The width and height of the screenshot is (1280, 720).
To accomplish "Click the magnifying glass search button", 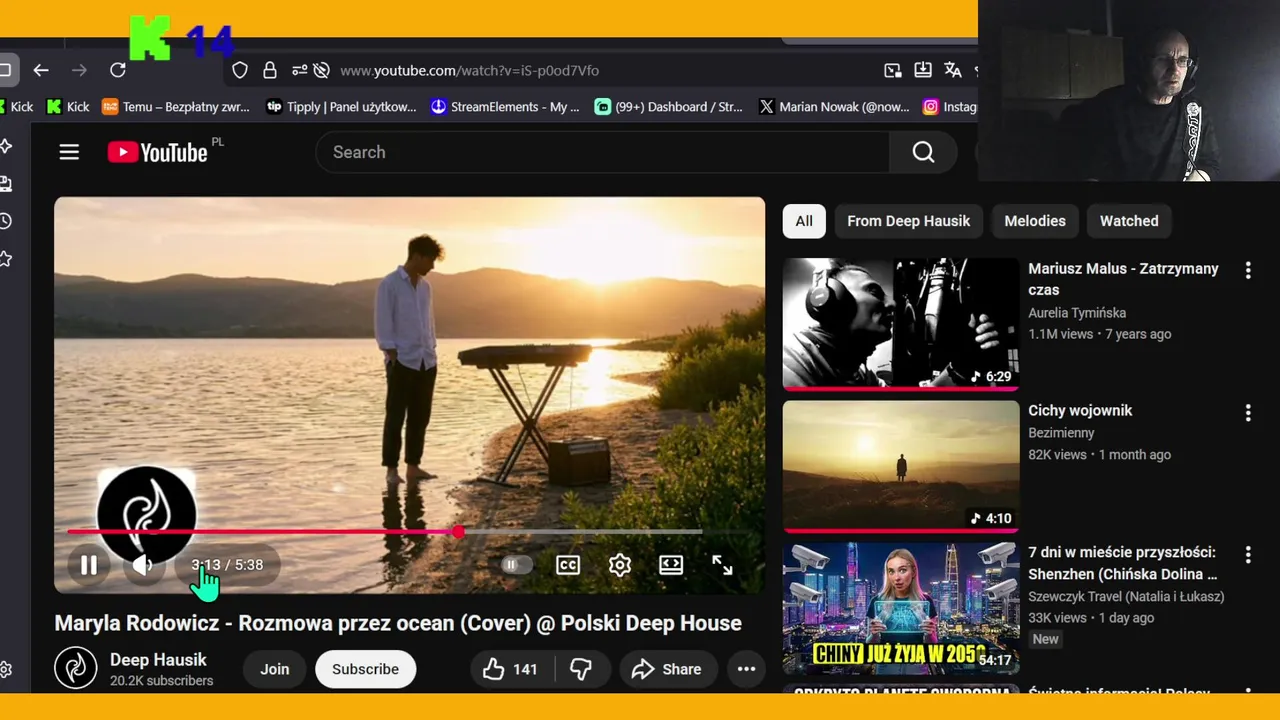I will (923, 152).
